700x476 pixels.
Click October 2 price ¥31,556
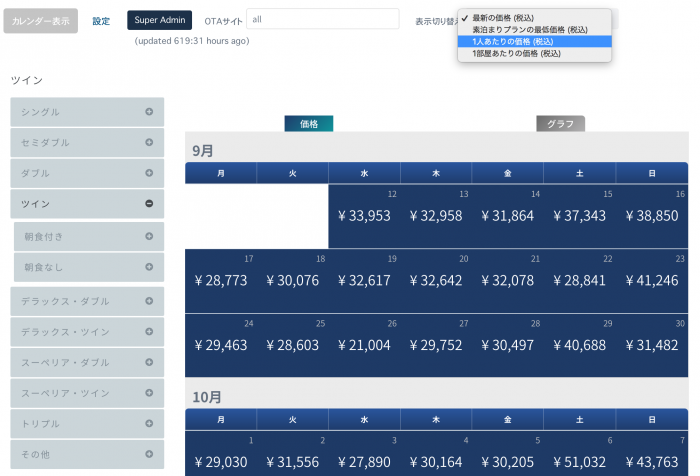tap(293, 462)
